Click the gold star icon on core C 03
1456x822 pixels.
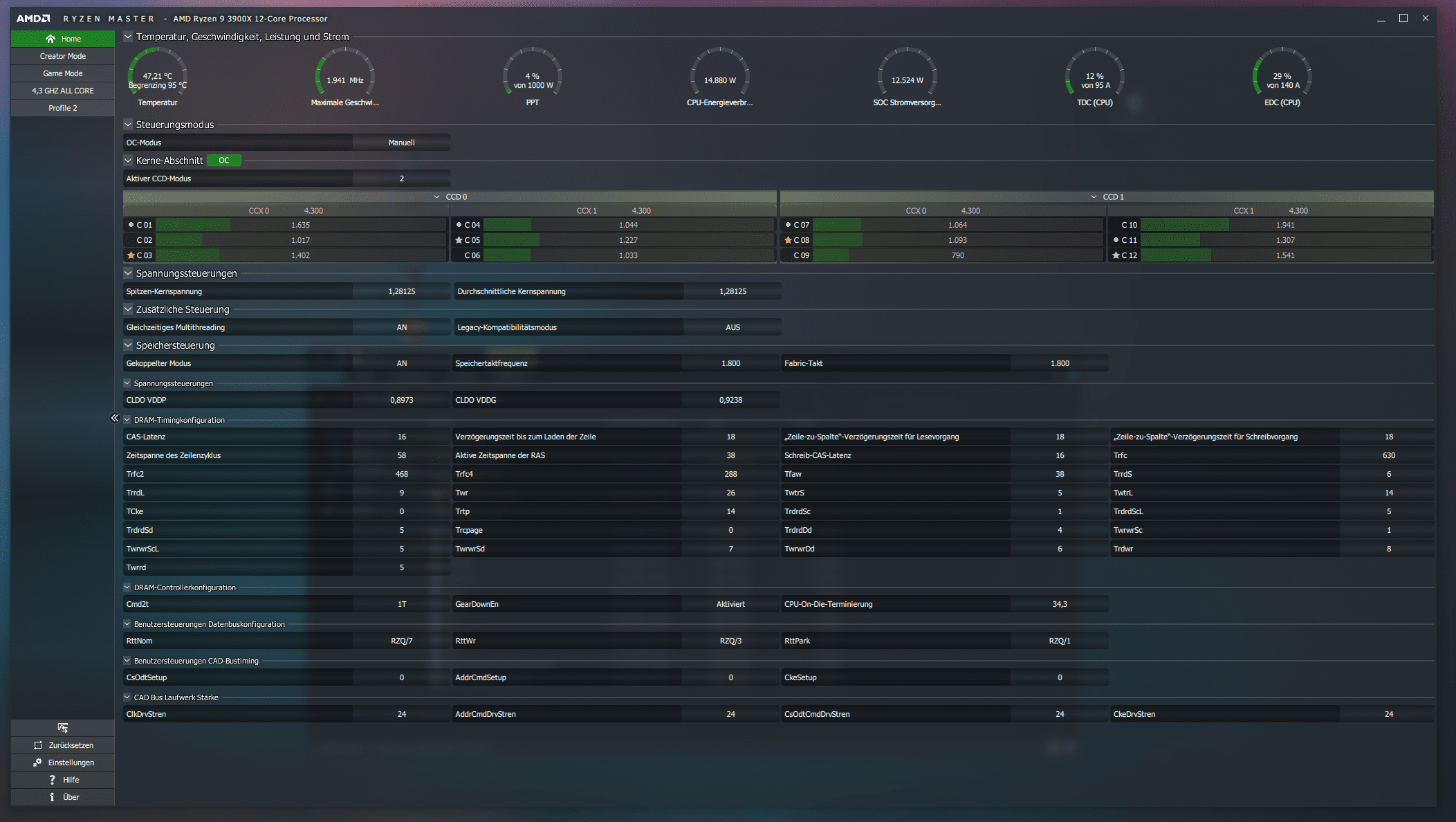[131, 255]
